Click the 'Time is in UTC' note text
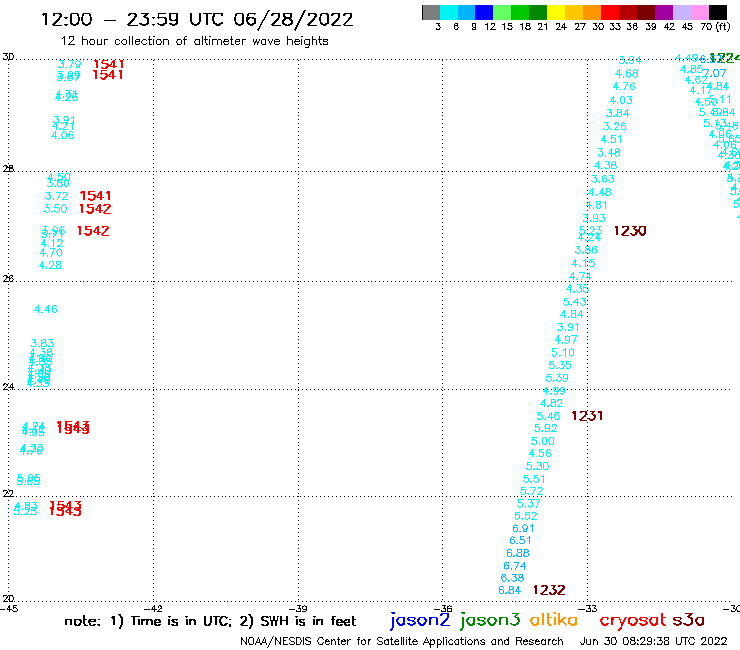740x650 pixels. point(180,621)
